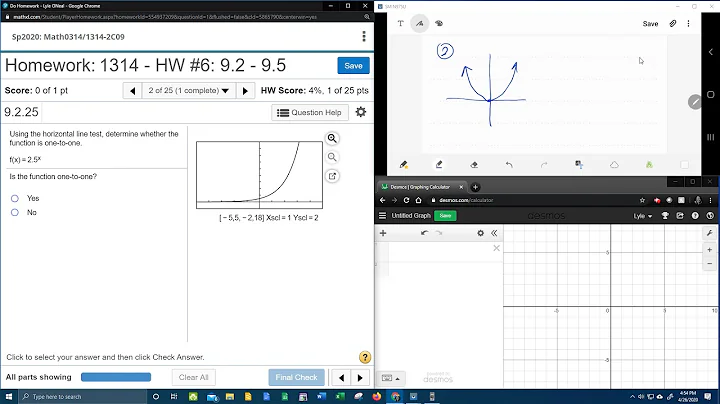Click the bottom previous part arrow

click(x=341, y=377)
